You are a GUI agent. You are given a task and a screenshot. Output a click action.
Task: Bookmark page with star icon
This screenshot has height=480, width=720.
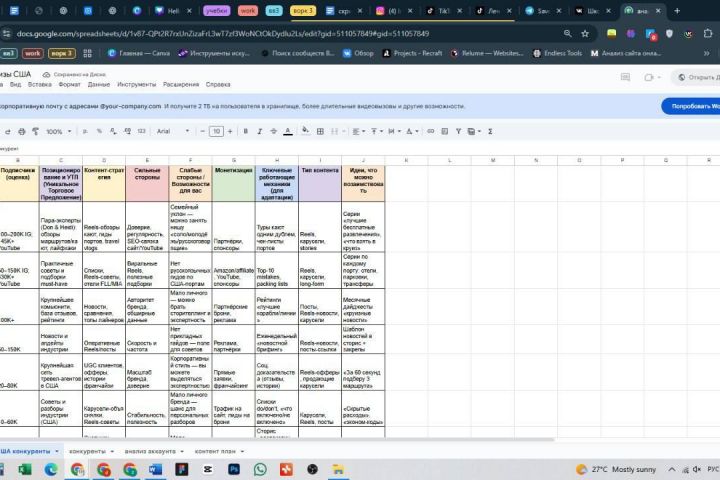click(x=585, y=34)
